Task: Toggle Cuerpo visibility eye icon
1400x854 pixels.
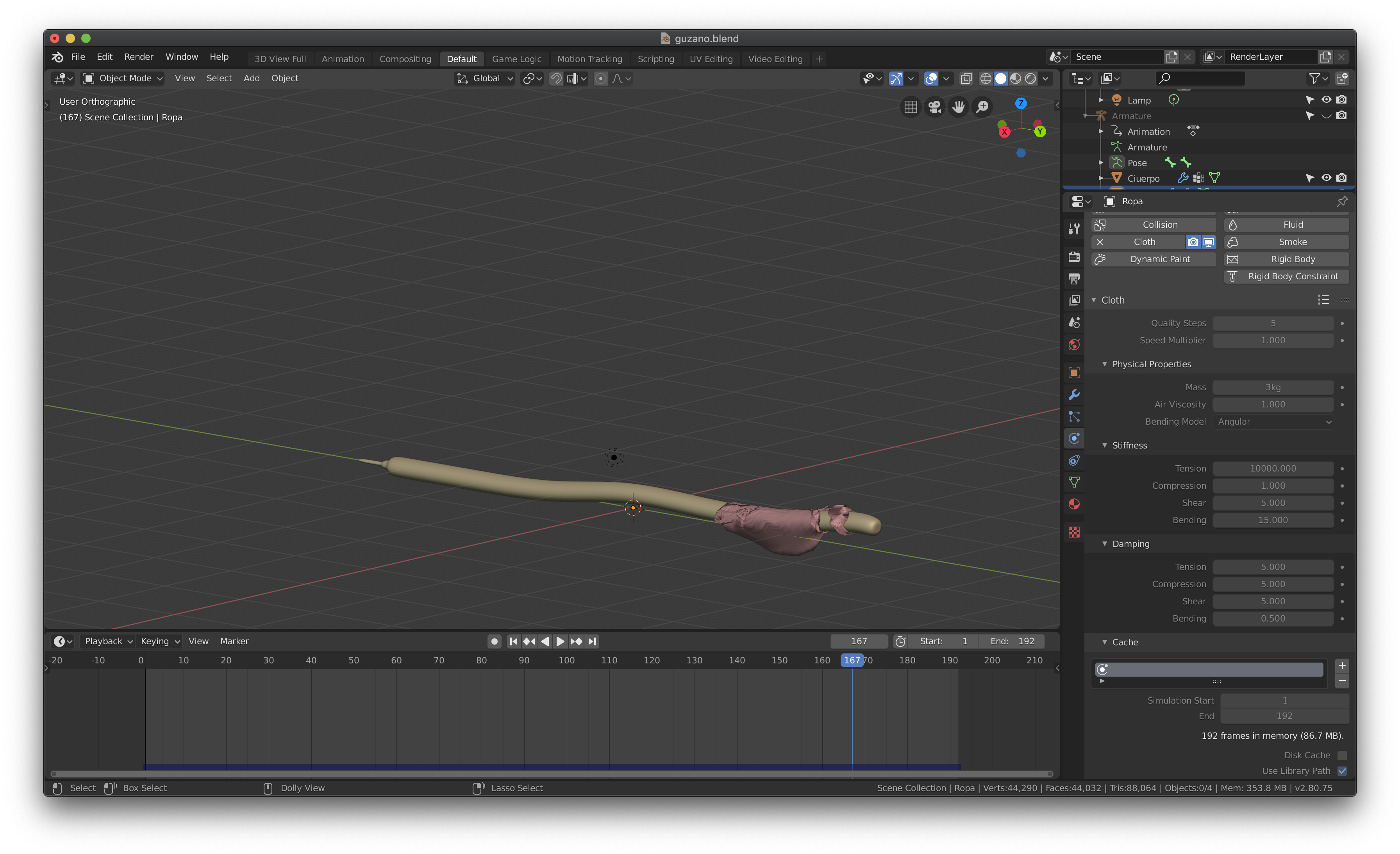Action: click(x=1326, y=178)
